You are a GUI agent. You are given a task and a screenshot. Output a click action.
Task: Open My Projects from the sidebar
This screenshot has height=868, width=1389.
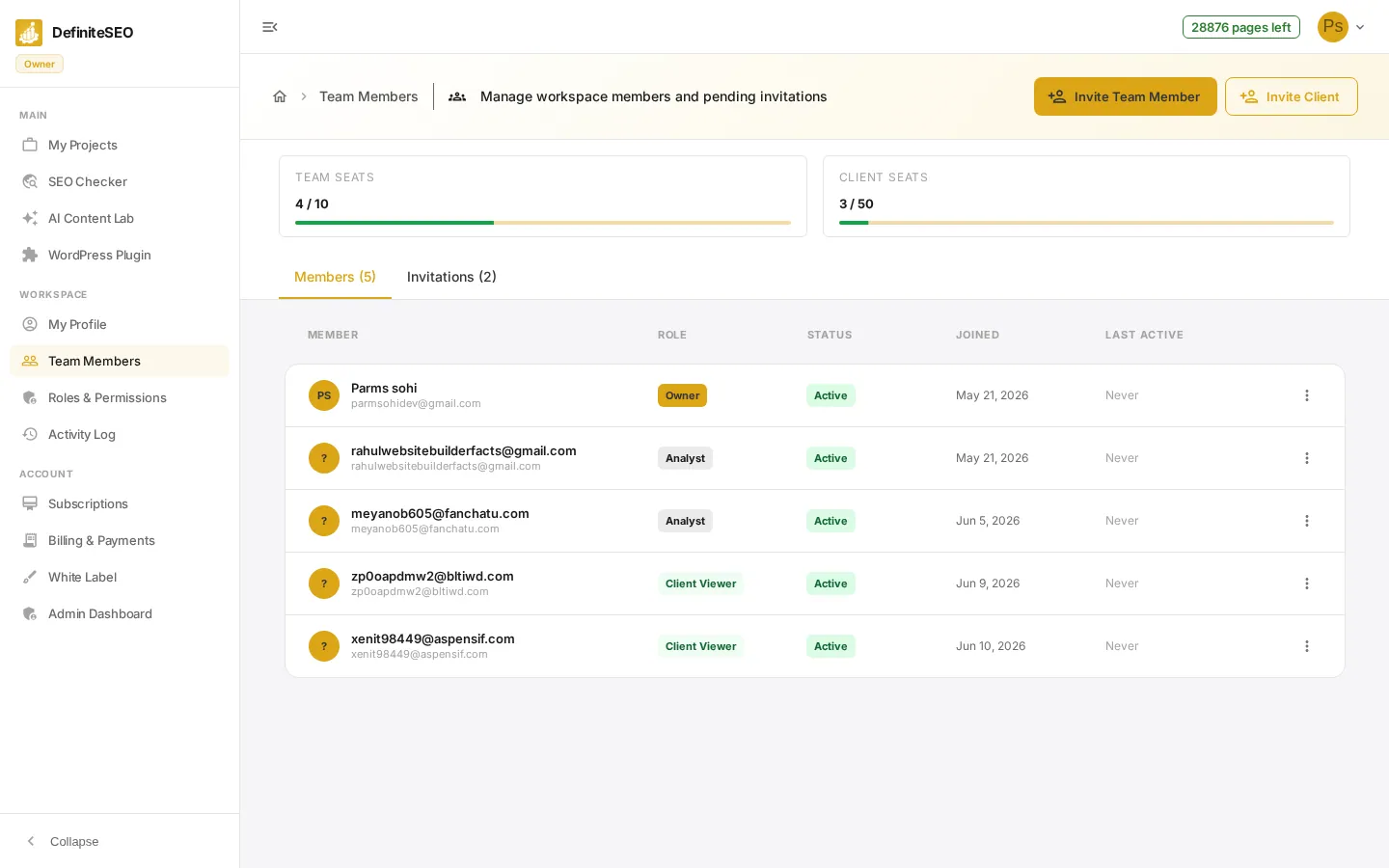pyautogui.click(x=120, y=145)
